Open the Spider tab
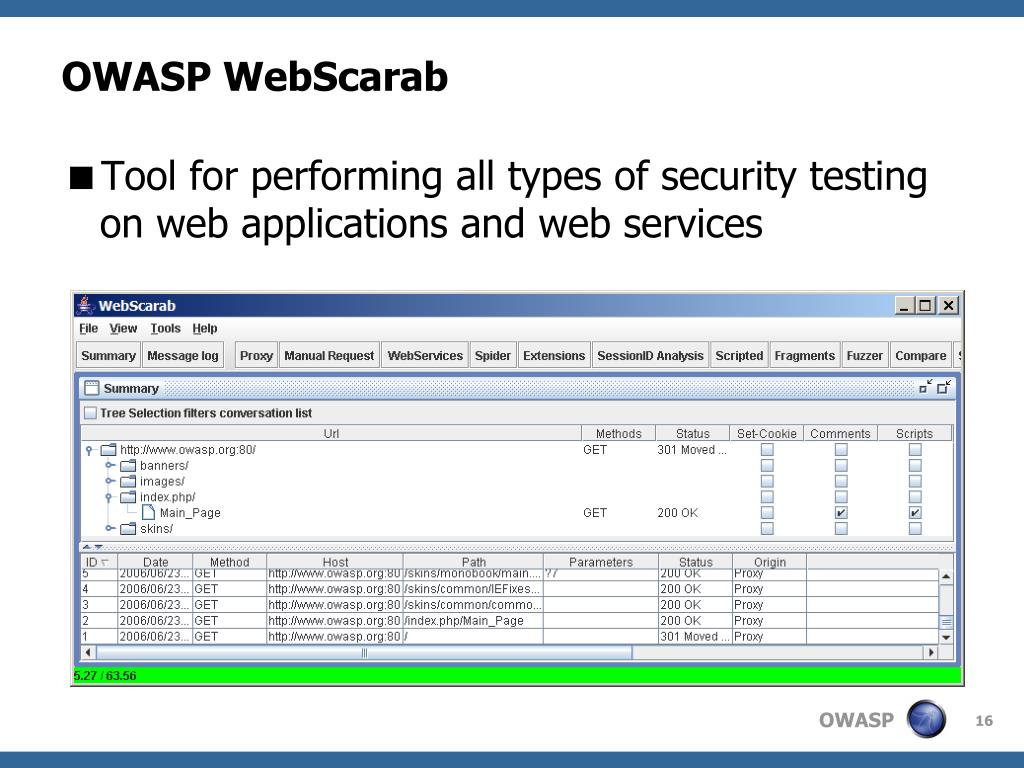Viewport: 1024px width, 768px height. click(493, 355)
